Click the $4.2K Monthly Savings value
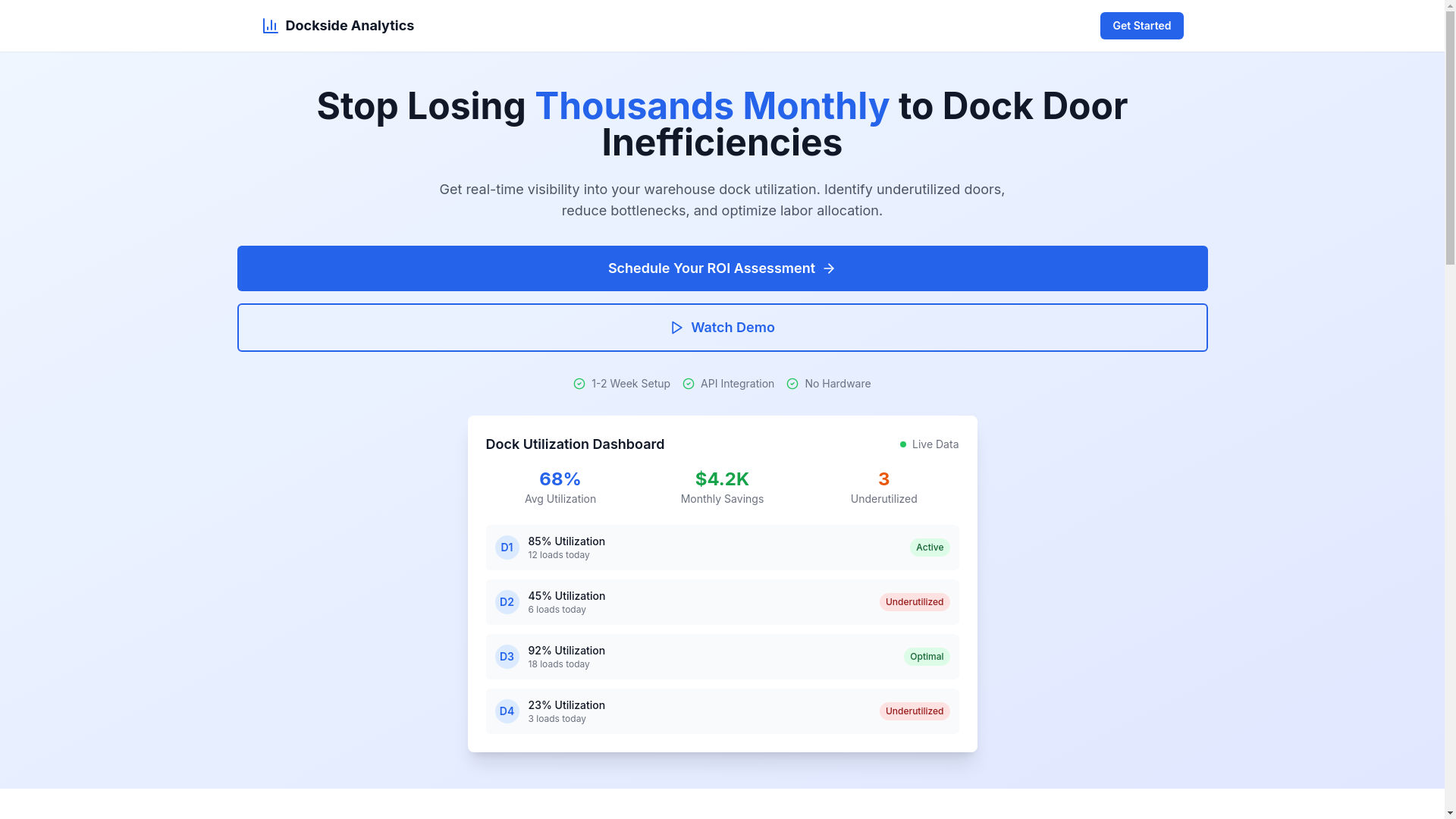The image size is (1456, 819). point(722,479)
